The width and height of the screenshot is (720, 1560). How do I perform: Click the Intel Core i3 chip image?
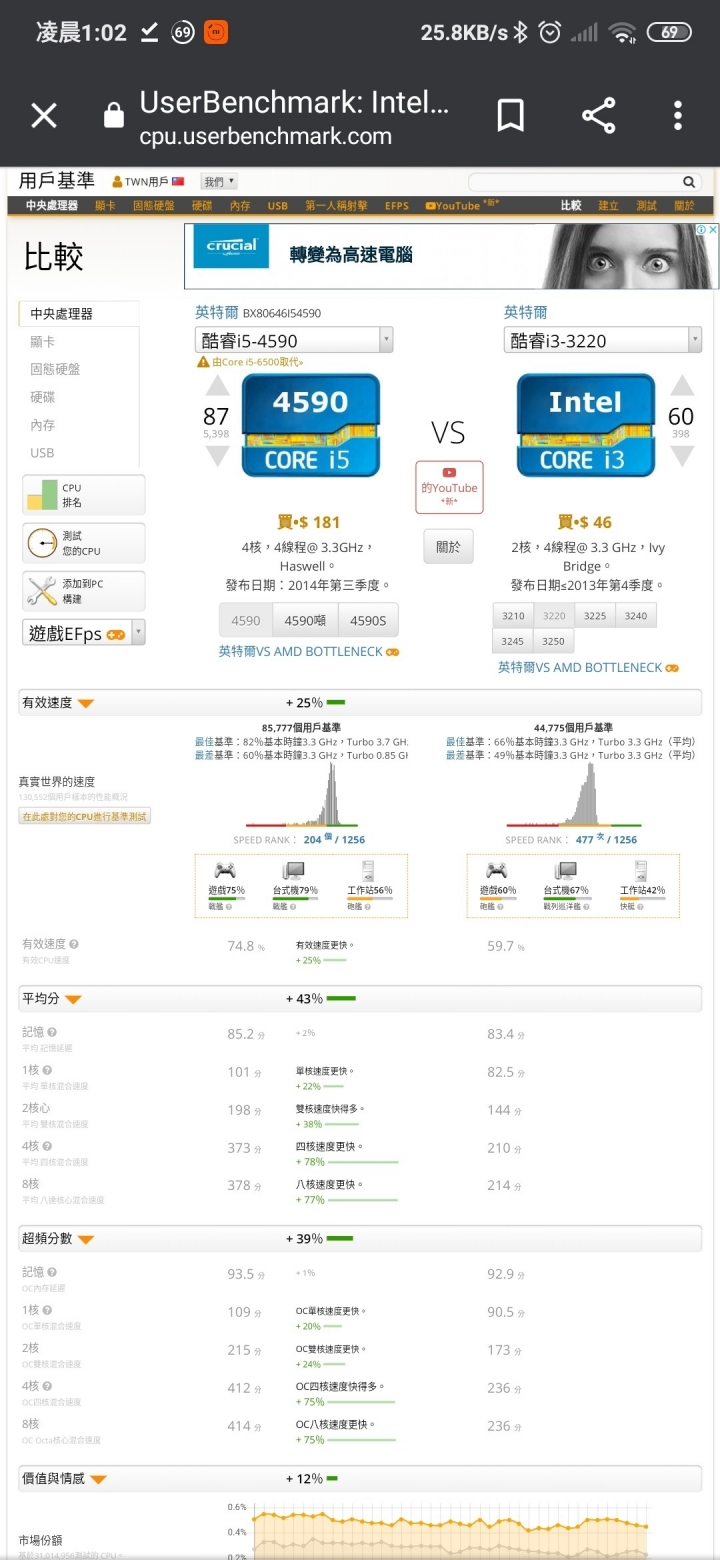[586, 425]
